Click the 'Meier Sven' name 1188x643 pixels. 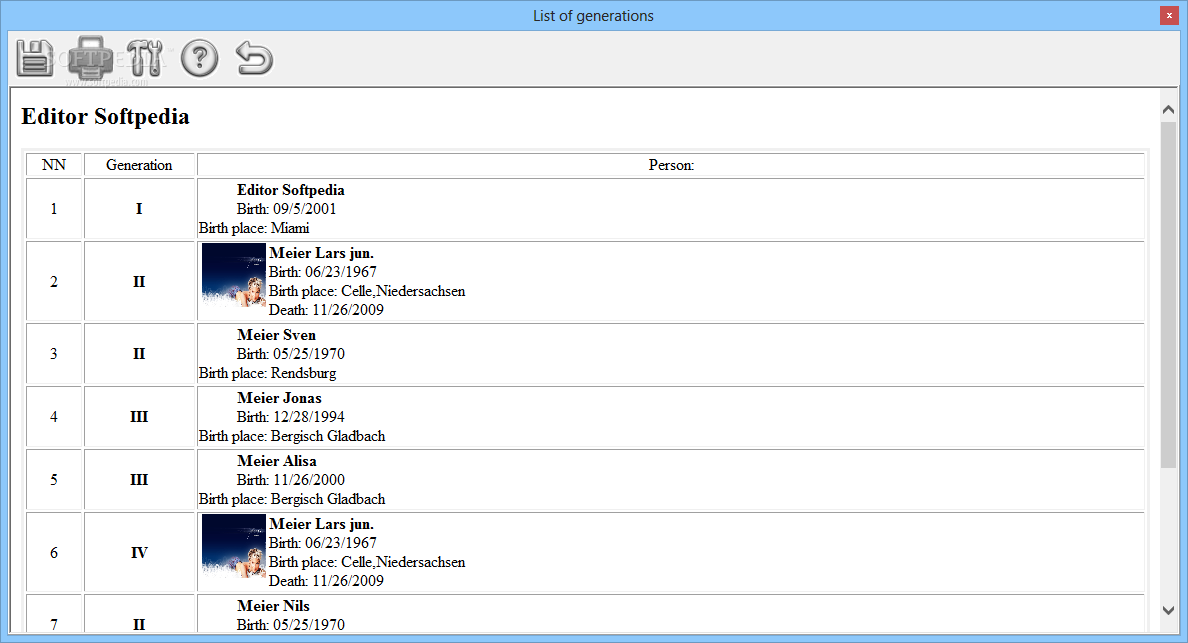277,335
